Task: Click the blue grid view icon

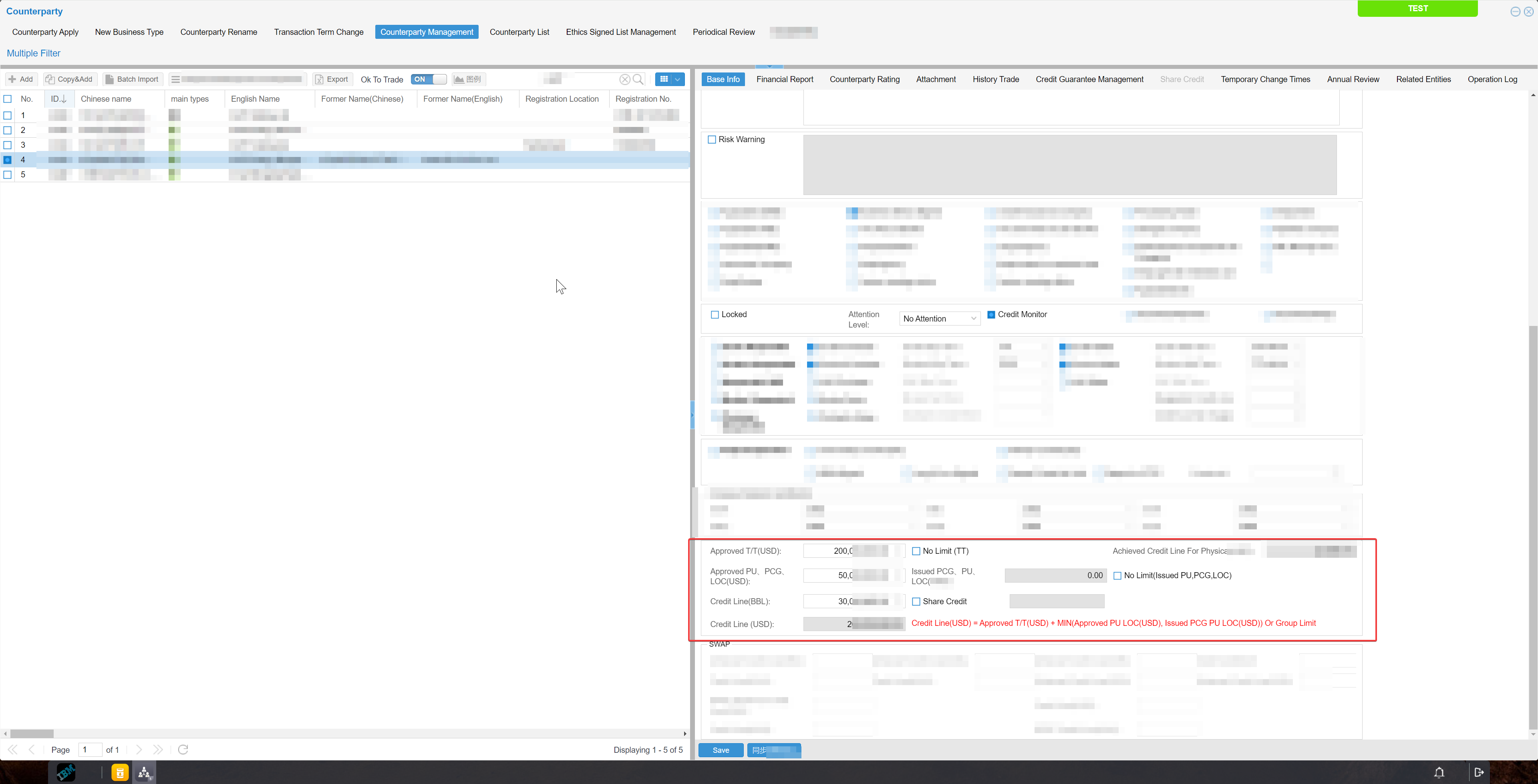Action: coord(663,79)
